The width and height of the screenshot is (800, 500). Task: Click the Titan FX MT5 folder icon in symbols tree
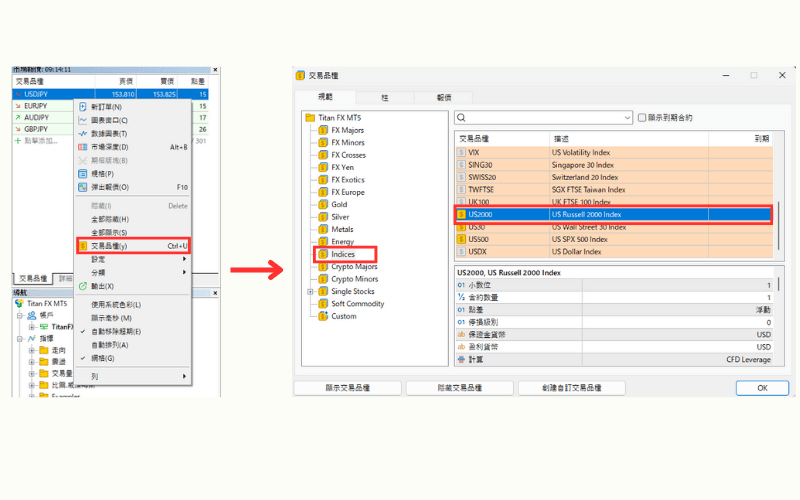point(310,118)
